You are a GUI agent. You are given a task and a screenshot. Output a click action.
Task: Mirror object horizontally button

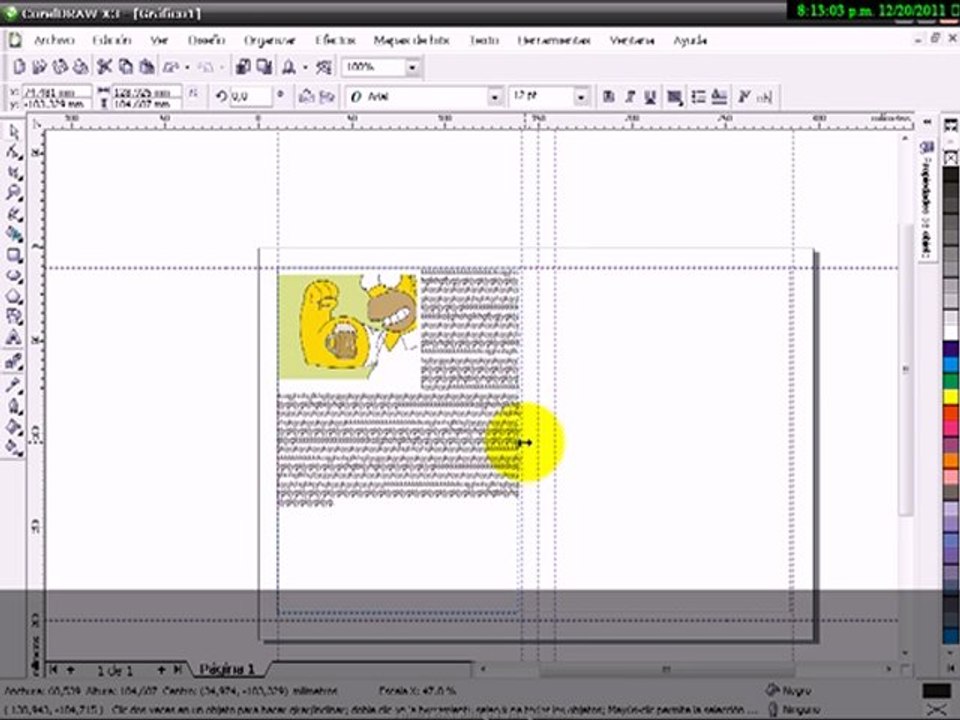coord(307,96)
